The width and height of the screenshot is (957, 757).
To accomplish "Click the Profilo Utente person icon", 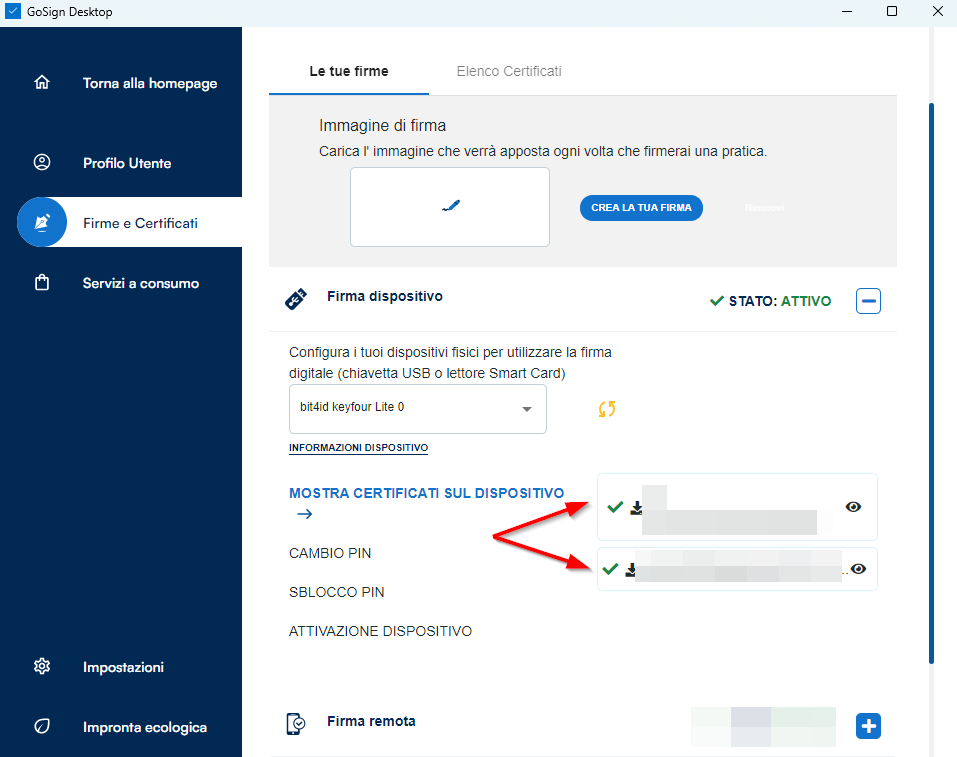I will click(42, 163).
